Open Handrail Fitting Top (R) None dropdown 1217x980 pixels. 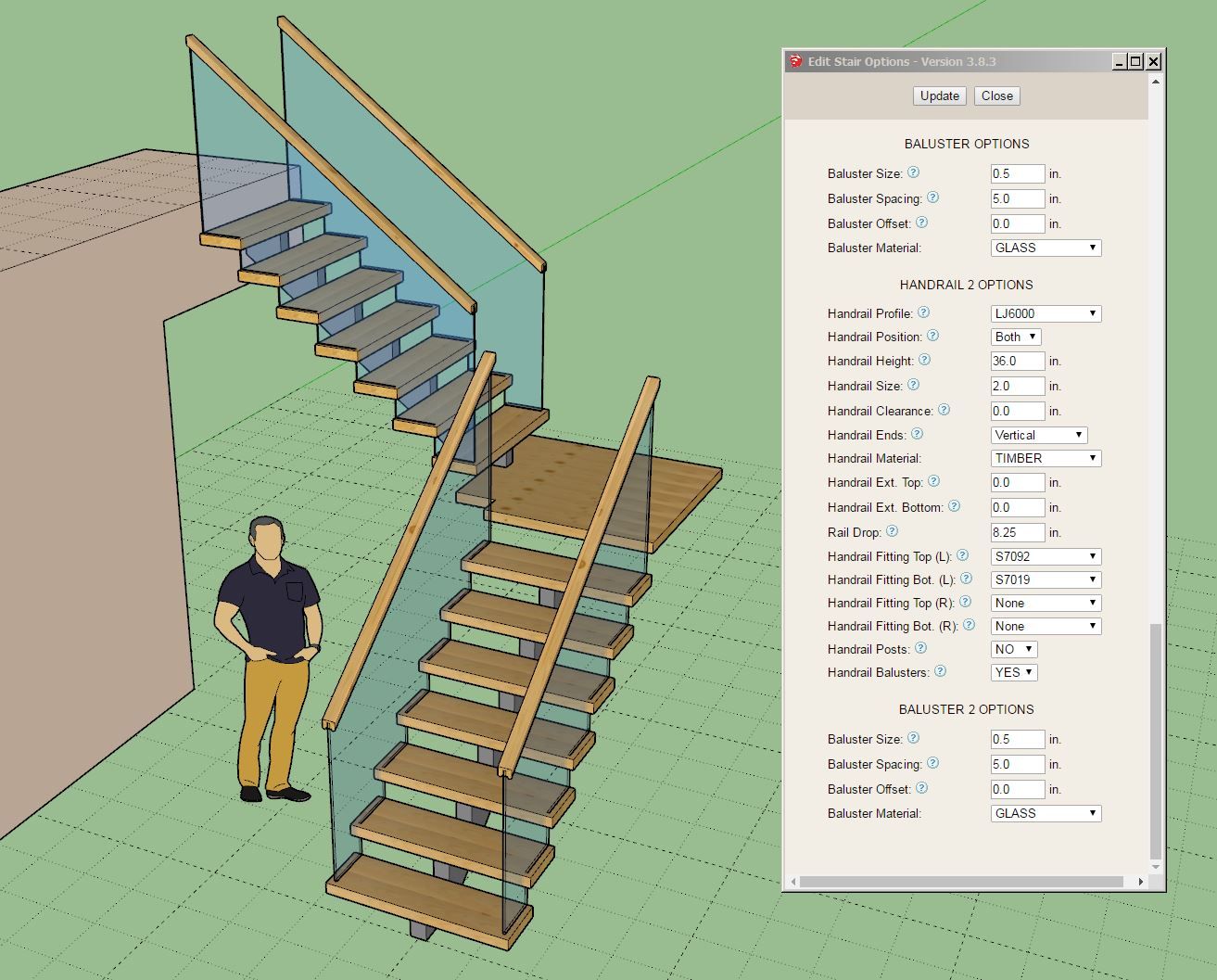(x=1046, y=603)
